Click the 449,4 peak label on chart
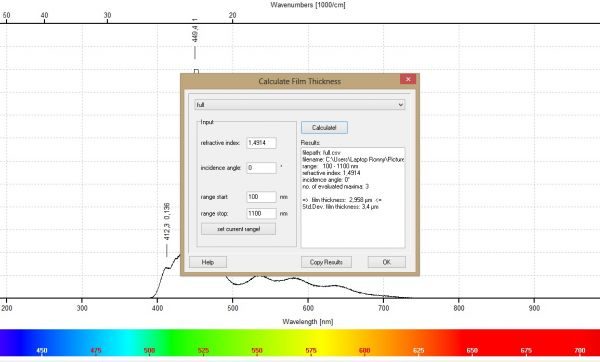Viewport: 600px width, 362px height. coord(195,30)
